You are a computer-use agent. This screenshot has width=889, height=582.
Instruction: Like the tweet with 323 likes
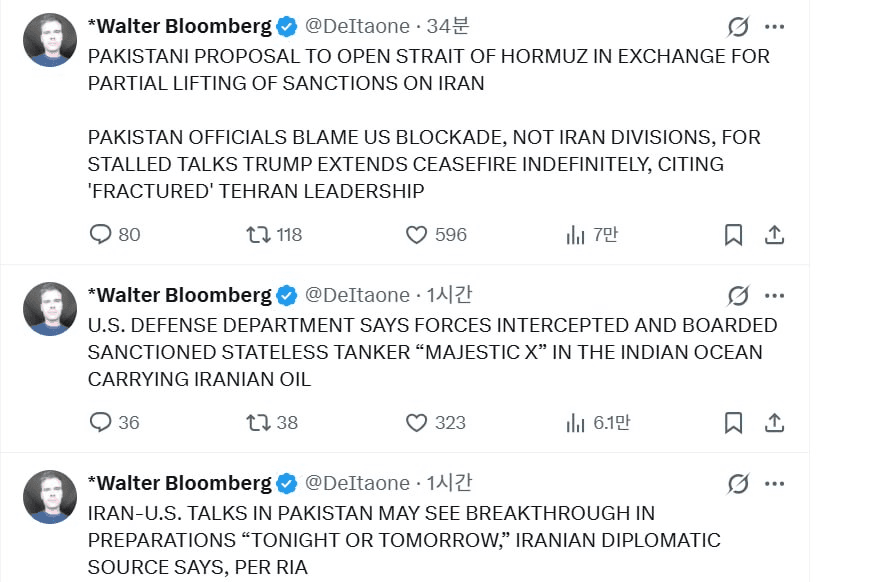[x=417, y=423]
